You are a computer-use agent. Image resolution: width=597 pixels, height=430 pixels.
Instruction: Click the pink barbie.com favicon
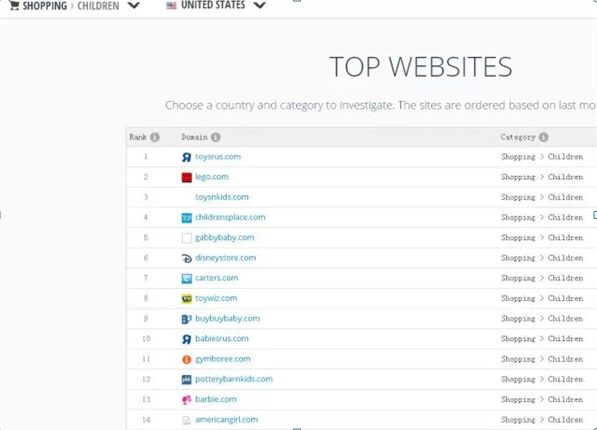click(x=187, y=400)
